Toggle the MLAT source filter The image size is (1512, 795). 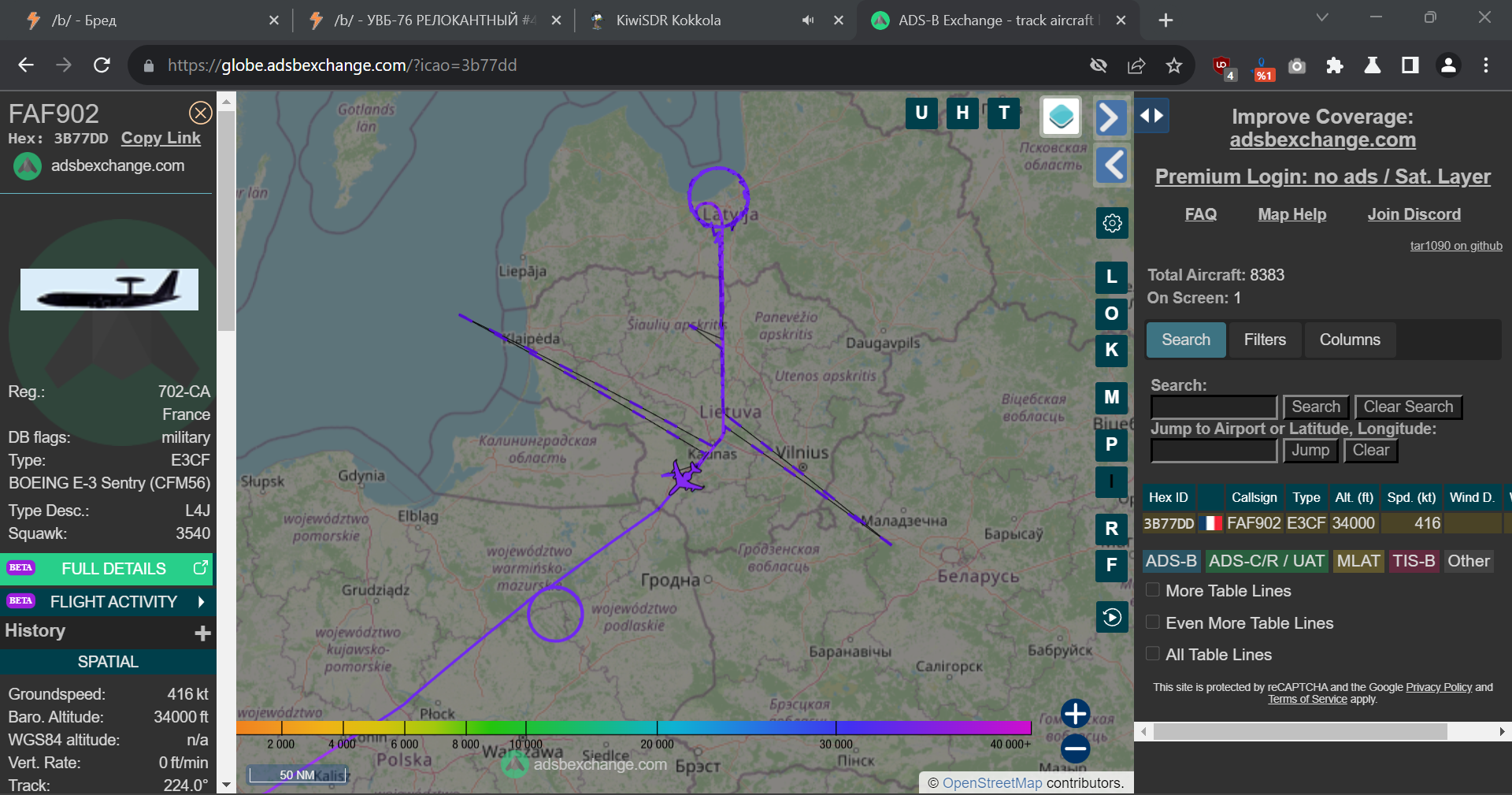[1358, 561]
